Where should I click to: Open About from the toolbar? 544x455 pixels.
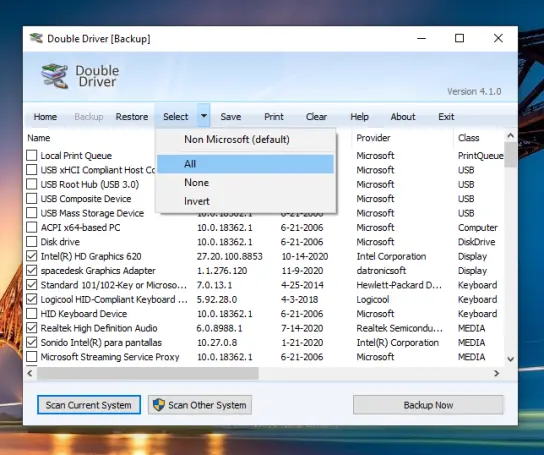pos(403,117)
